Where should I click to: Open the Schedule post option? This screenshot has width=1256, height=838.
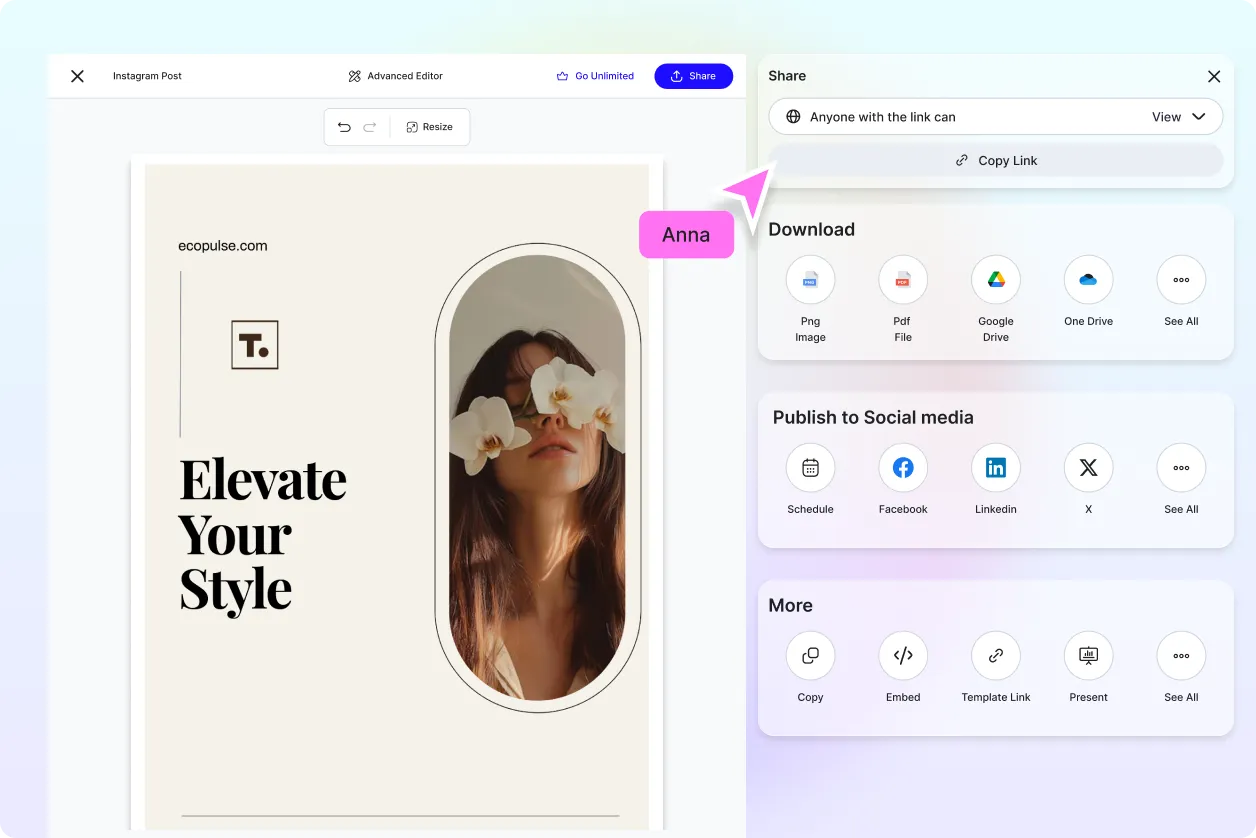point(810,468)
